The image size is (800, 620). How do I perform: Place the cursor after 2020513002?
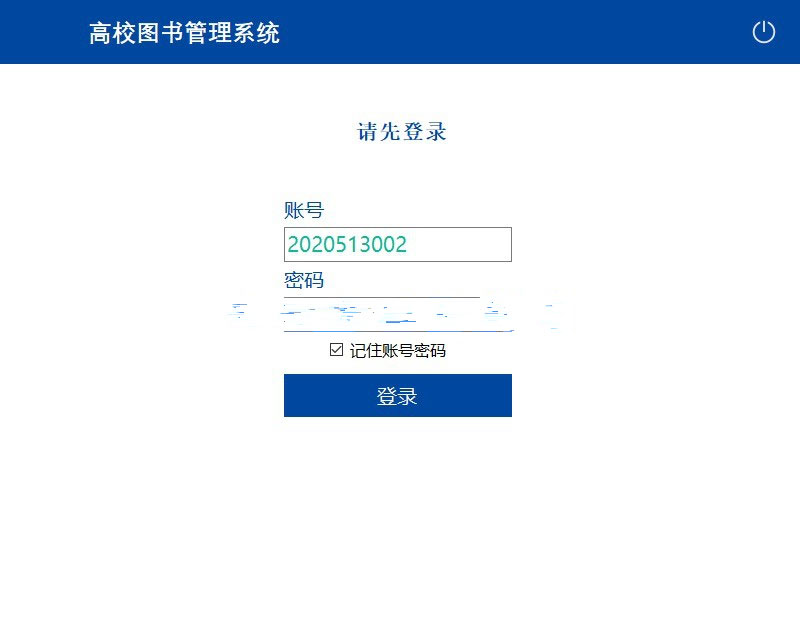[409, 244]
